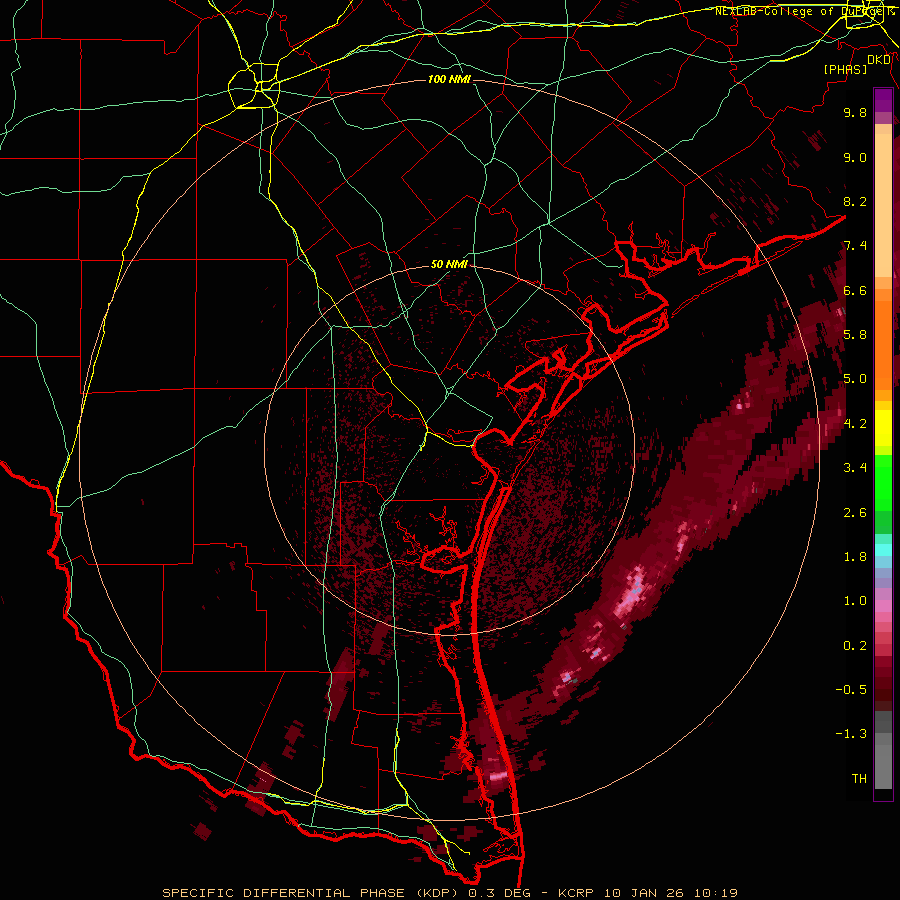Image resolution: width=900 pixels, height=900 pixels.
Task: Click the 1.8 scale value
Action: click(855, 557)
